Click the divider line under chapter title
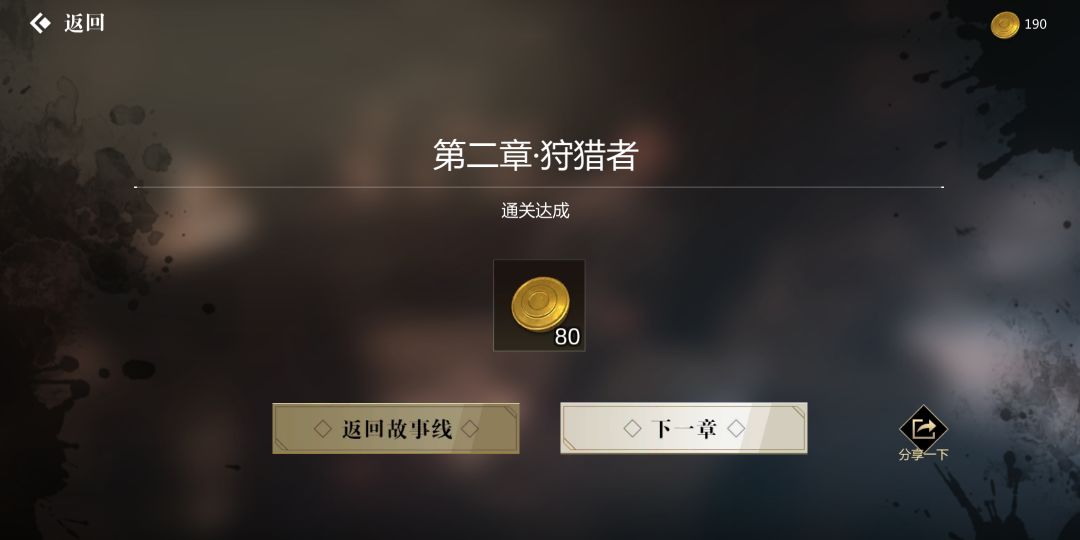The width and height of the screenshot is (1080, 540). tap(539, 187)
